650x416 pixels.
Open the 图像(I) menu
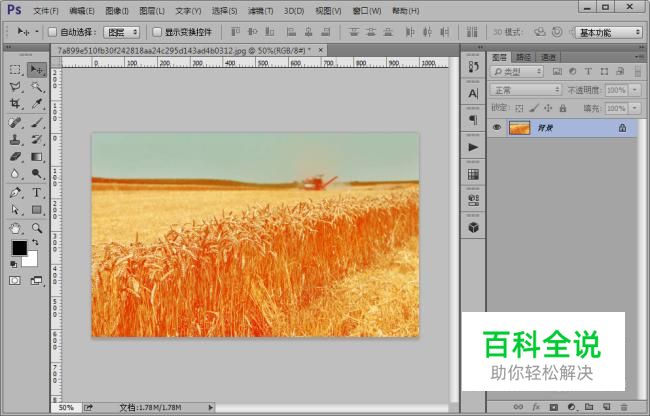point(117,11)
